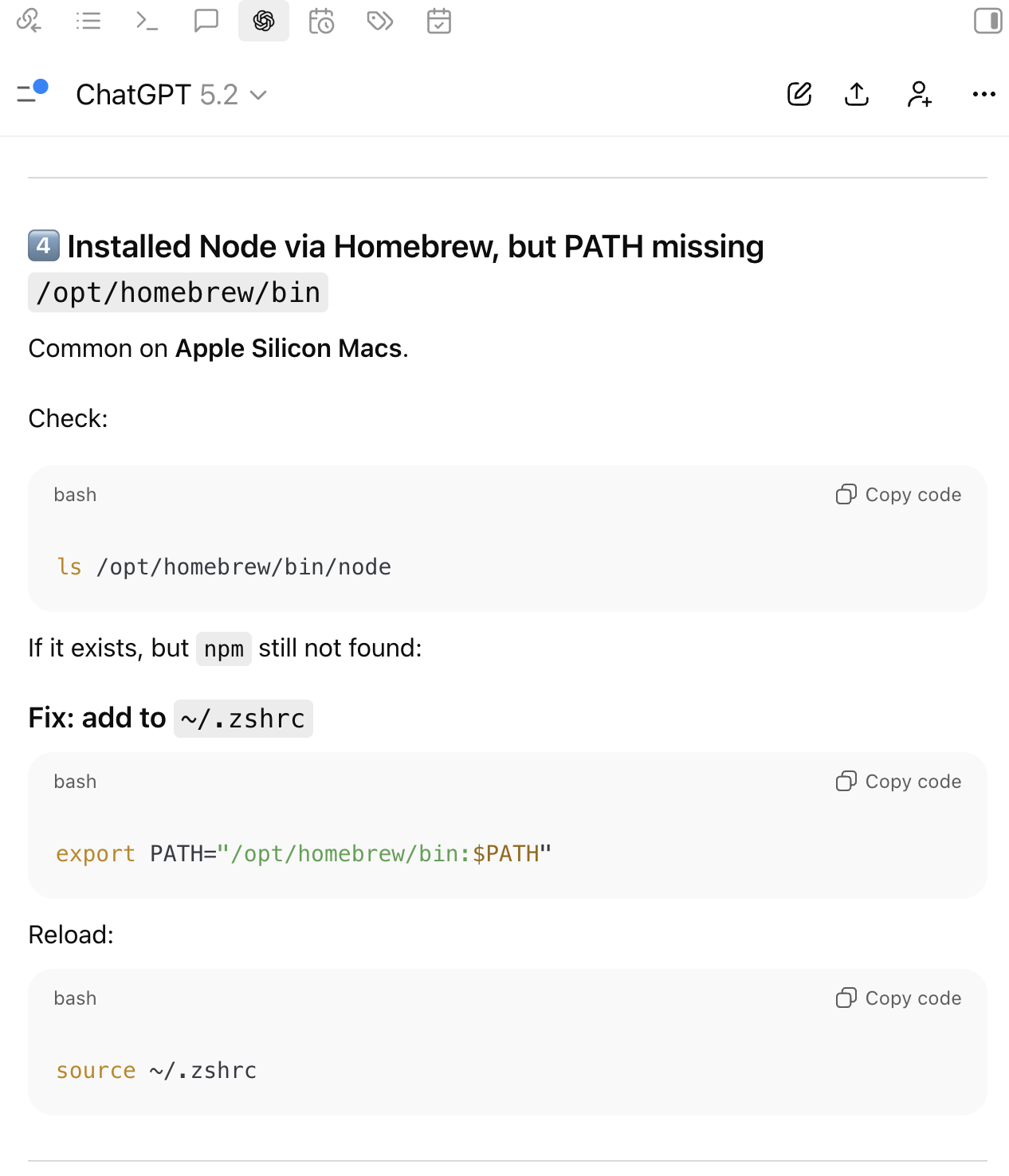
Task: Select the ChatGPT logo tab icon
Action: point(264,21)
